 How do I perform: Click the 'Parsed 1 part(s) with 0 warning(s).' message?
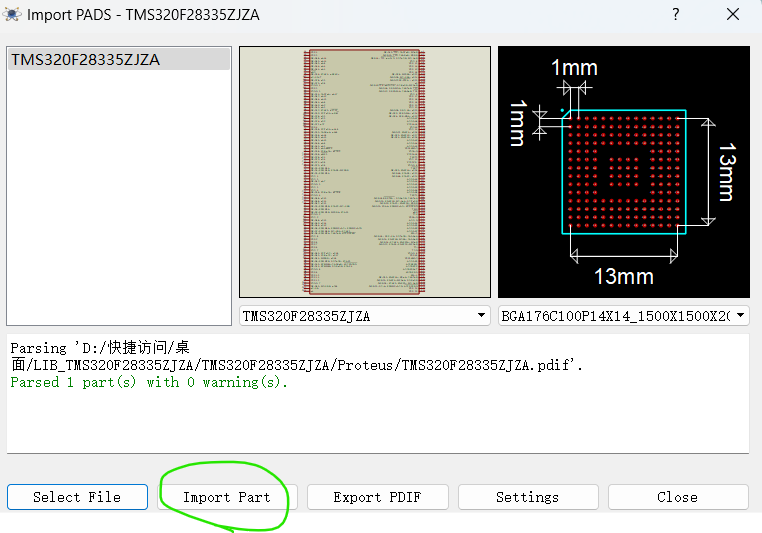tap(149, 382)
